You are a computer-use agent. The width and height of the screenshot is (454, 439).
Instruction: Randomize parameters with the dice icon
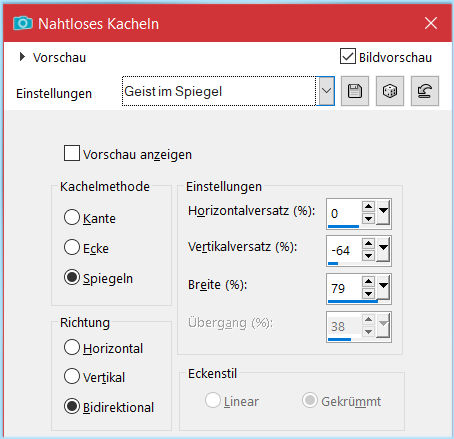point(390,91)
